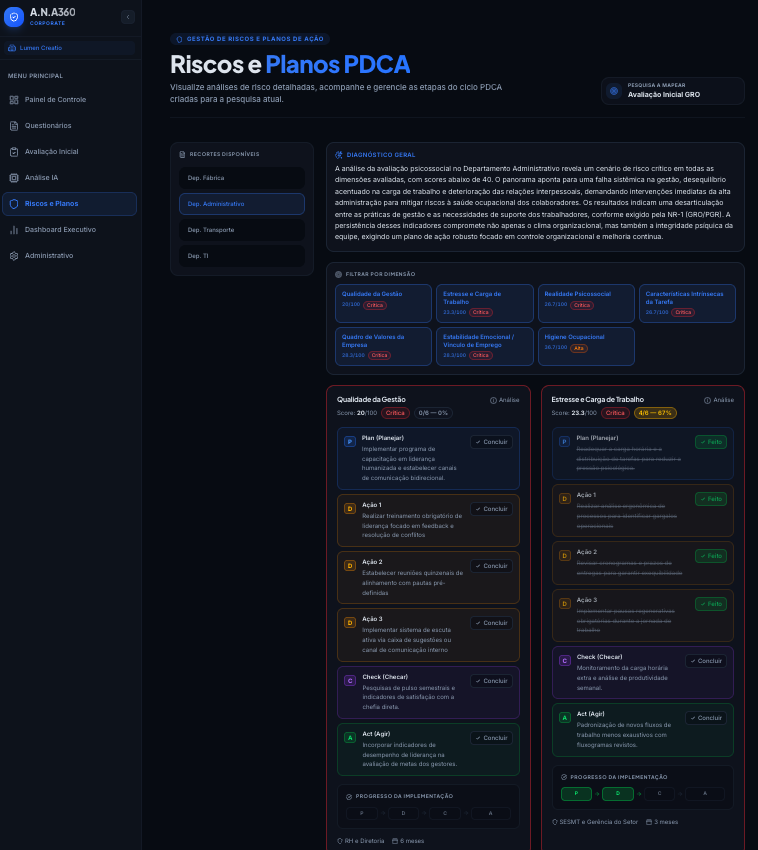Select the Dep. Transporte segment
758x850 pixels.
point(242,230)
